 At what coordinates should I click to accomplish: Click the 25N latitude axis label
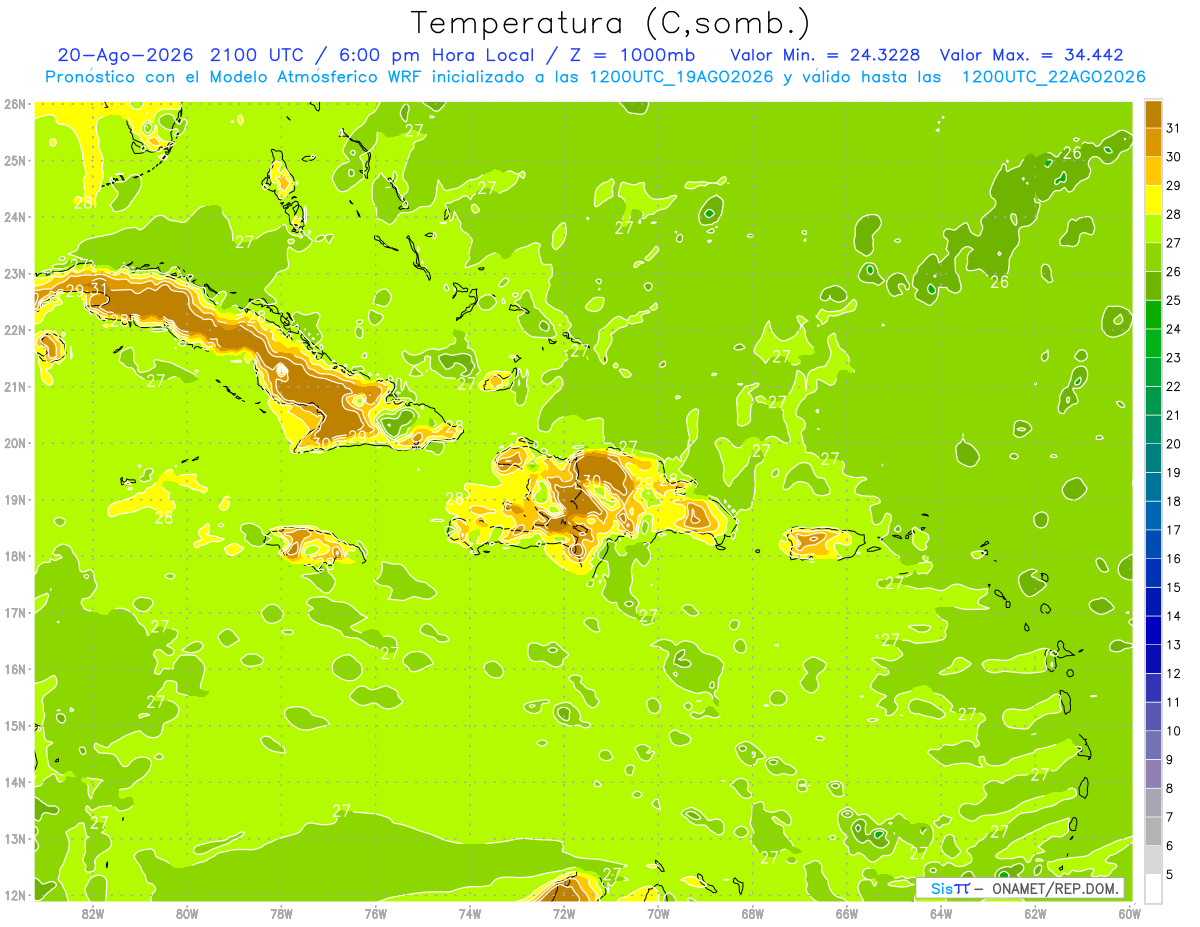[15, 160]
